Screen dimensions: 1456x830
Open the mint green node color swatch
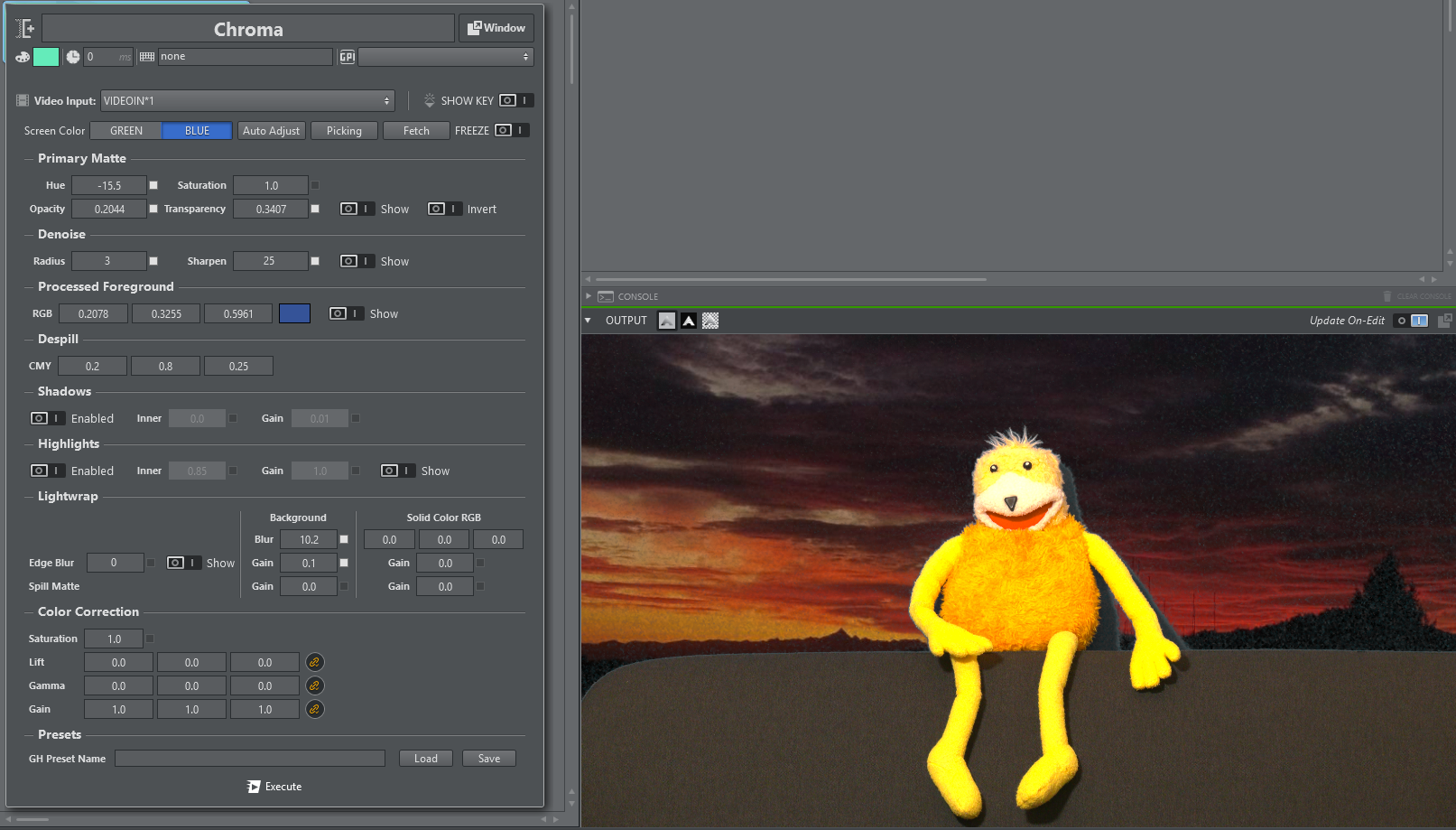(x=46, y=57)
